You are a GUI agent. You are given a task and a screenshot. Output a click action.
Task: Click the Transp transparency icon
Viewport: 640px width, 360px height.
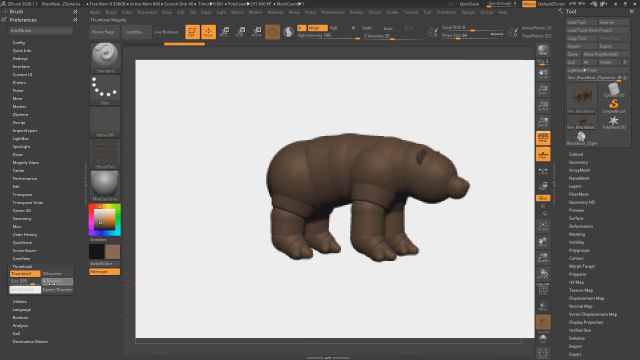tap(543, 306)
